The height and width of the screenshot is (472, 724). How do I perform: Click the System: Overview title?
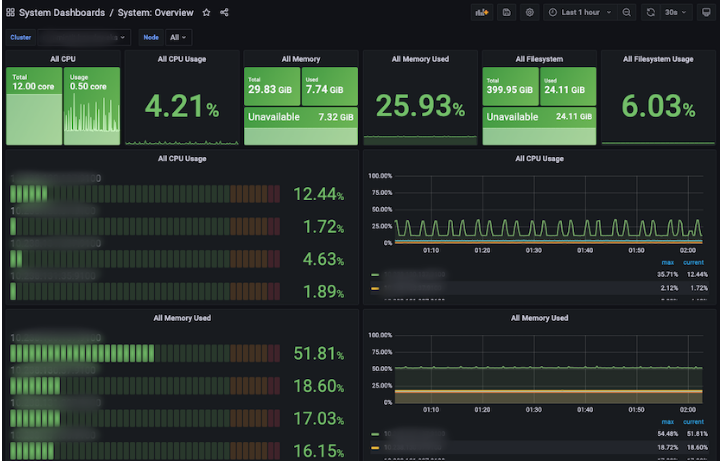point(156,12)
